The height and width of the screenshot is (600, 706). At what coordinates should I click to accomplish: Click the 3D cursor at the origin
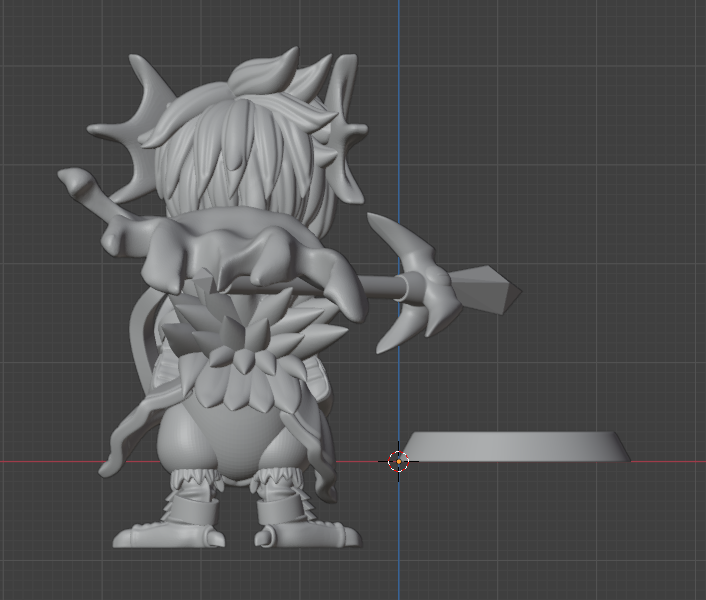398,461
